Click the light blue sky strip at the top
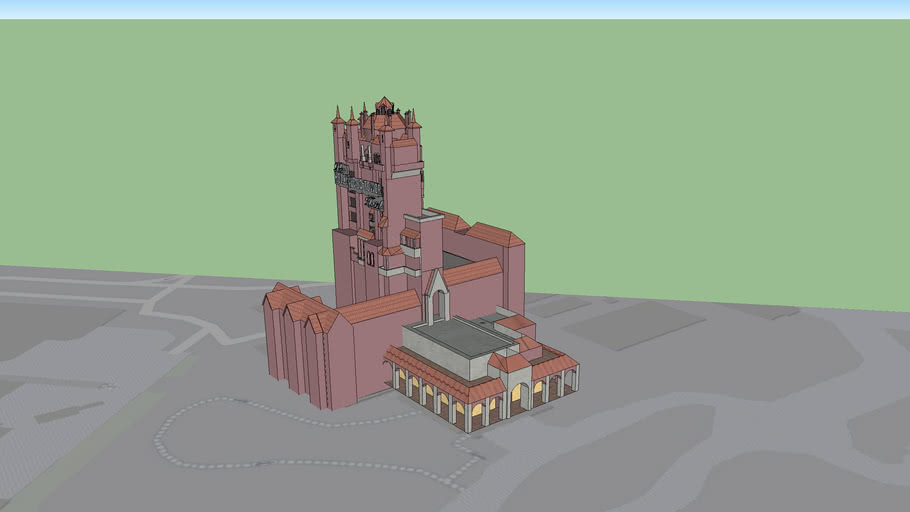Viewport: 910px width, 512px height. tap(455, 9)
